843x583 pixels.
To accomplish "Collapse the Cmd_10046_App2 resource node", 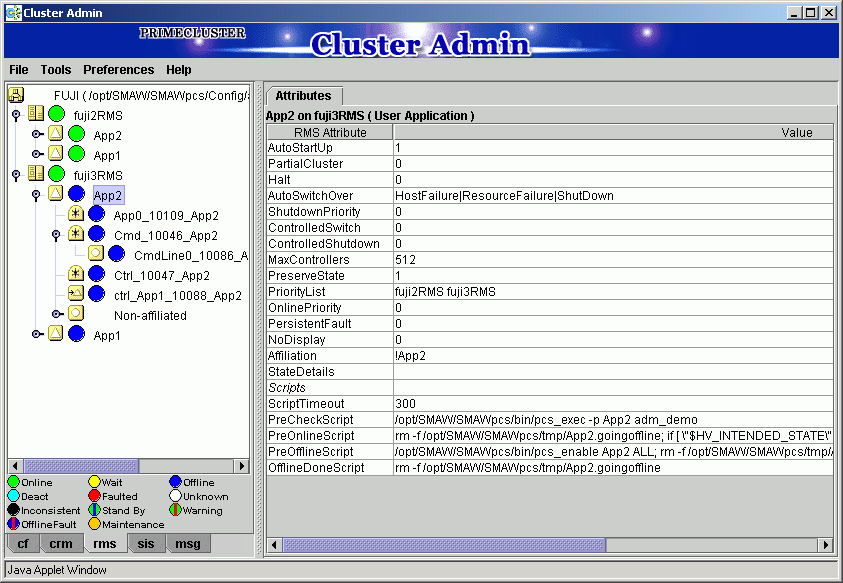I will 56,235.
